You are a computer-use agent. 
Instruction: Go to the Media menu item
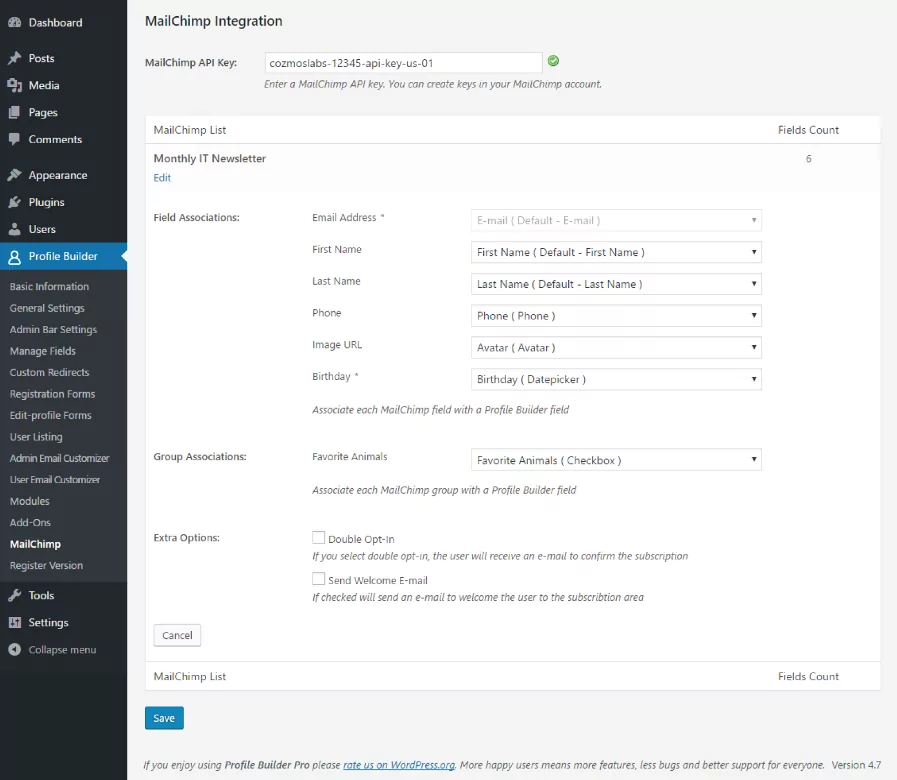click(63, 85)
